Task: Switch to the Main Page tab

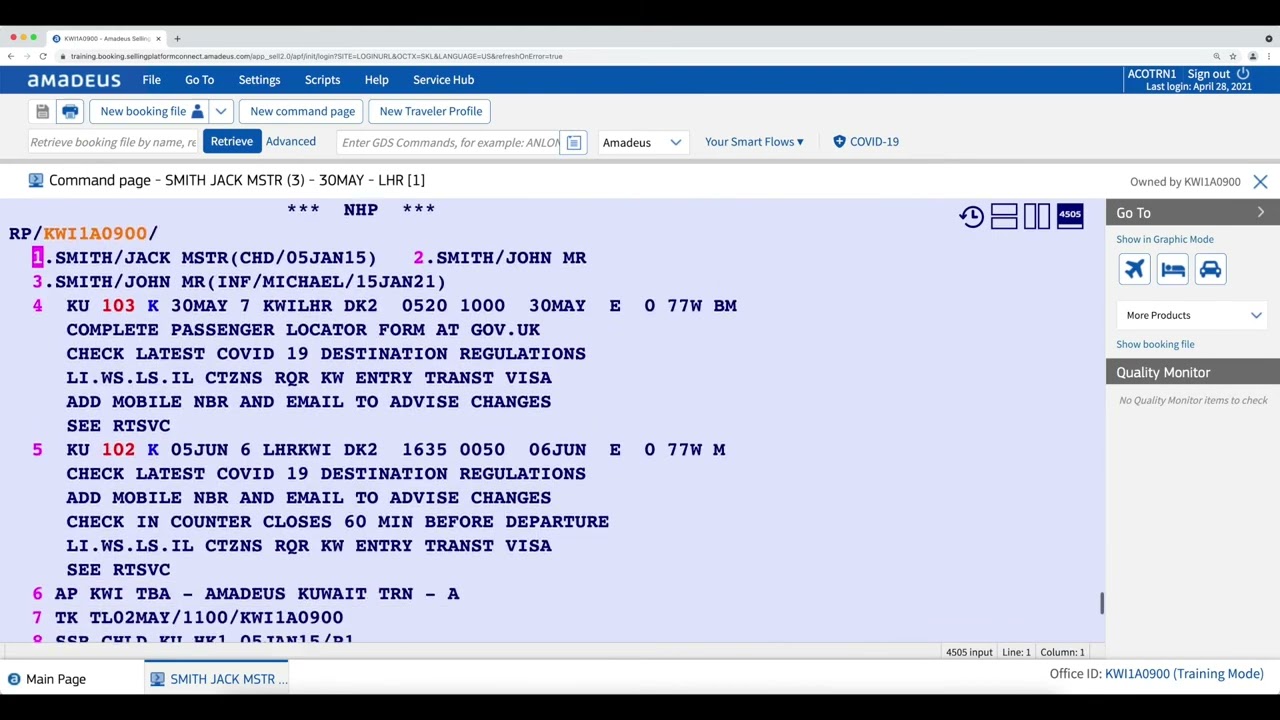Action: coord(46,679)
